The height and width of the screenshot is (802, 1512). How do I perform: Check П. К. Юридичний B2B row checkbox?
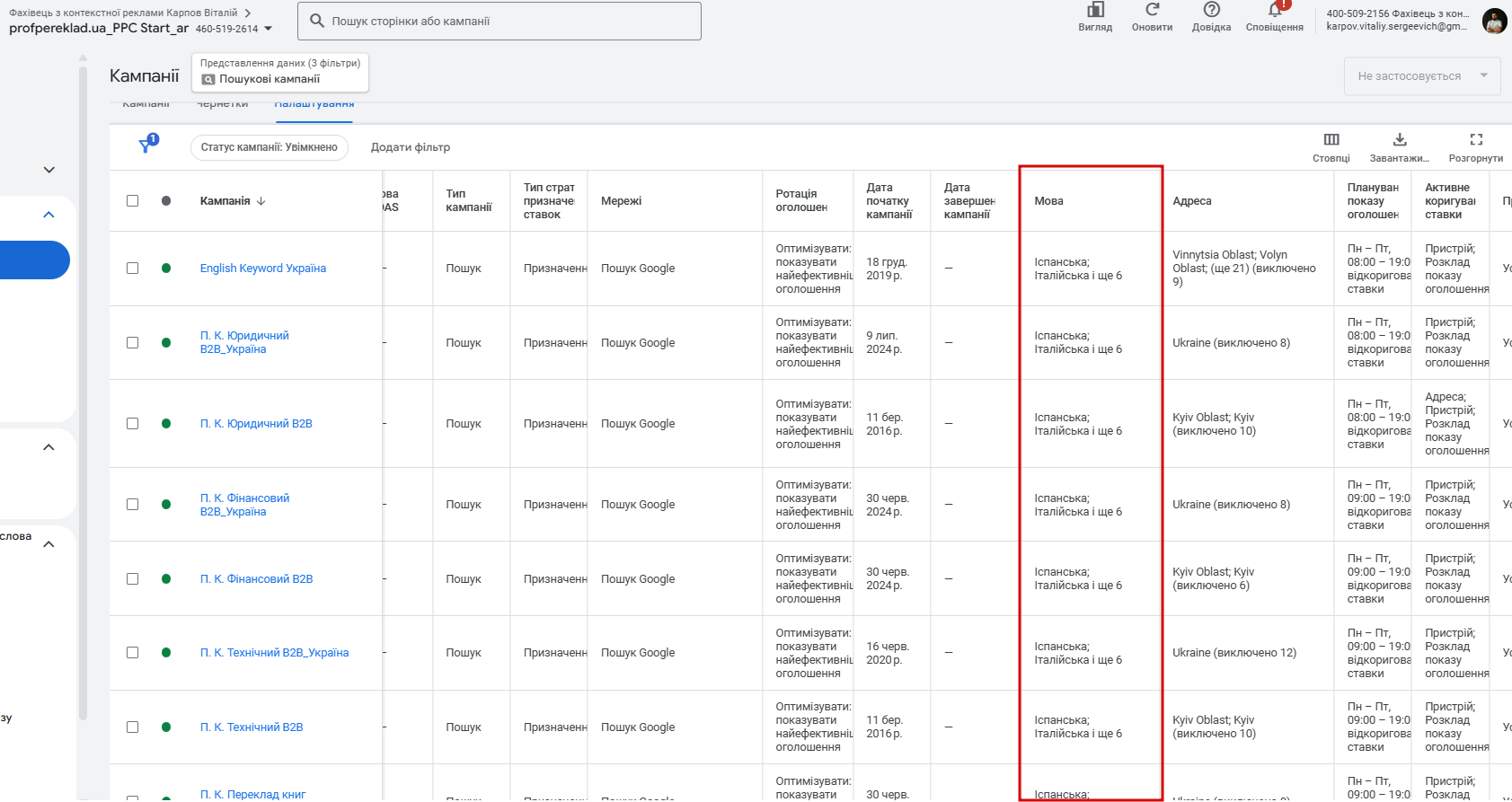click(133, 423)
